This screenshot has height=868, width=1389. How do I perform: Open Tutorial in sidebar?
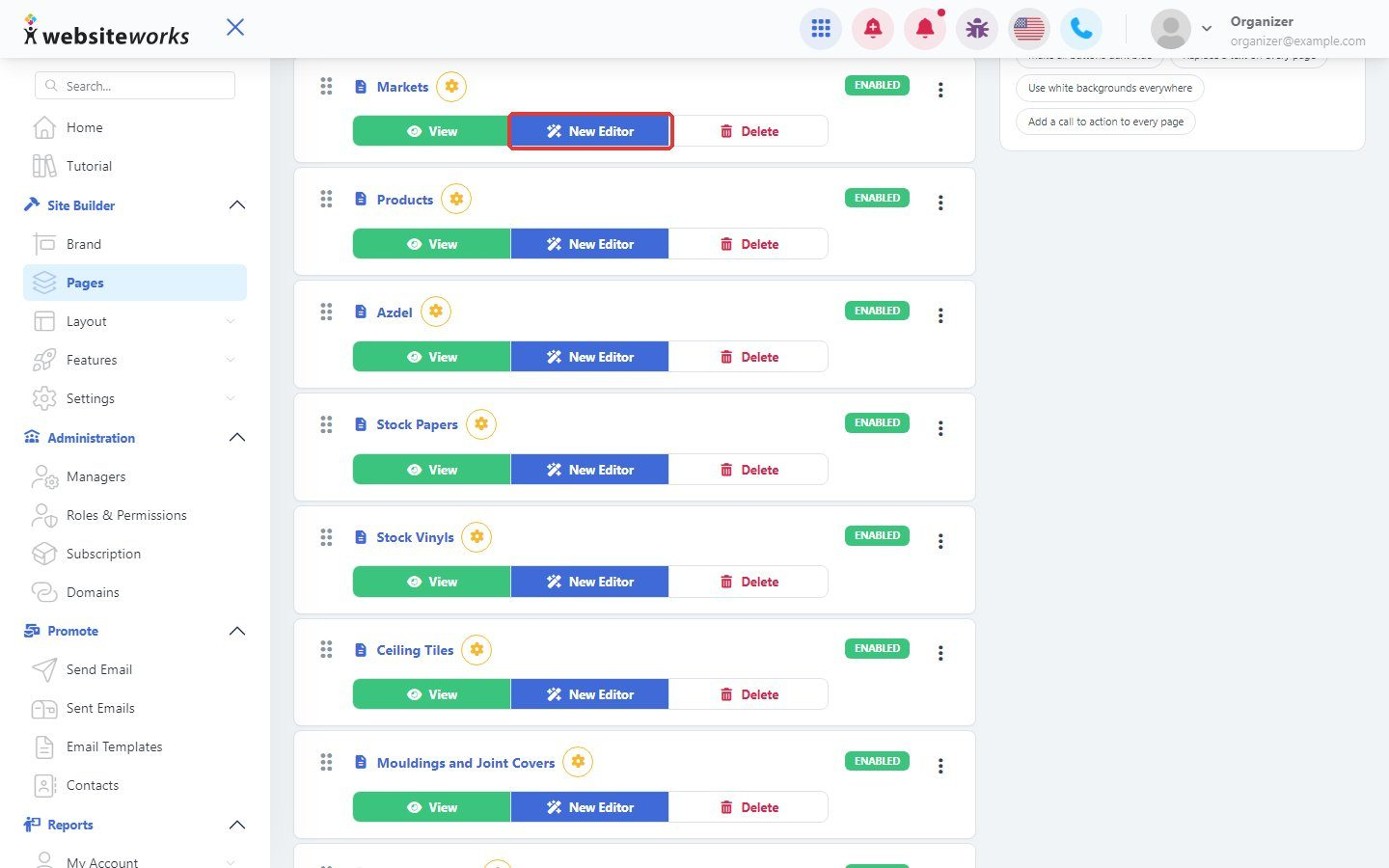coord(135,166)
